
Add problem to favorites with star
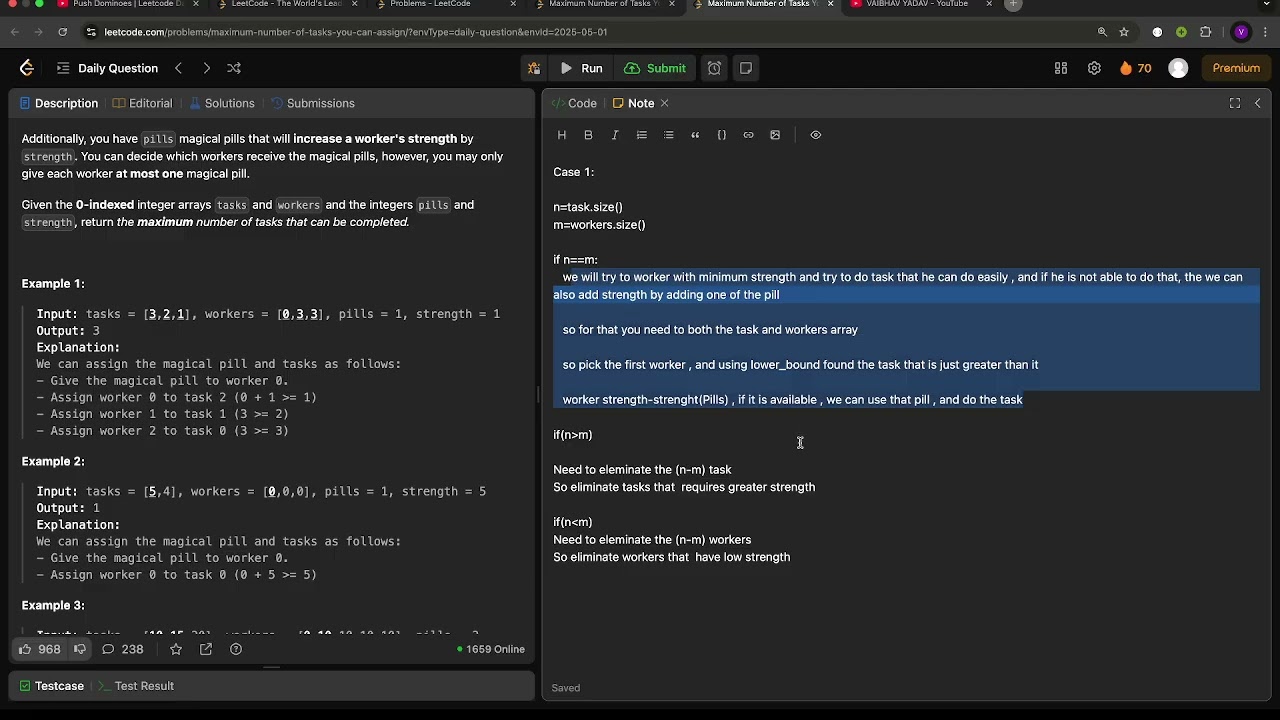pos(176,649)
